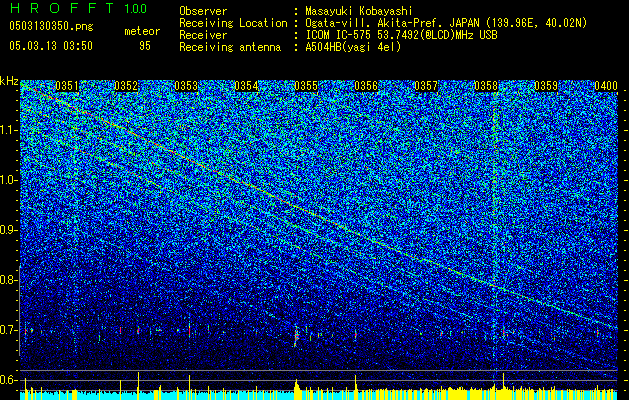This screenshot has width=629, height=400.
Task: Click the 0352 time marker
Action: 126,86
